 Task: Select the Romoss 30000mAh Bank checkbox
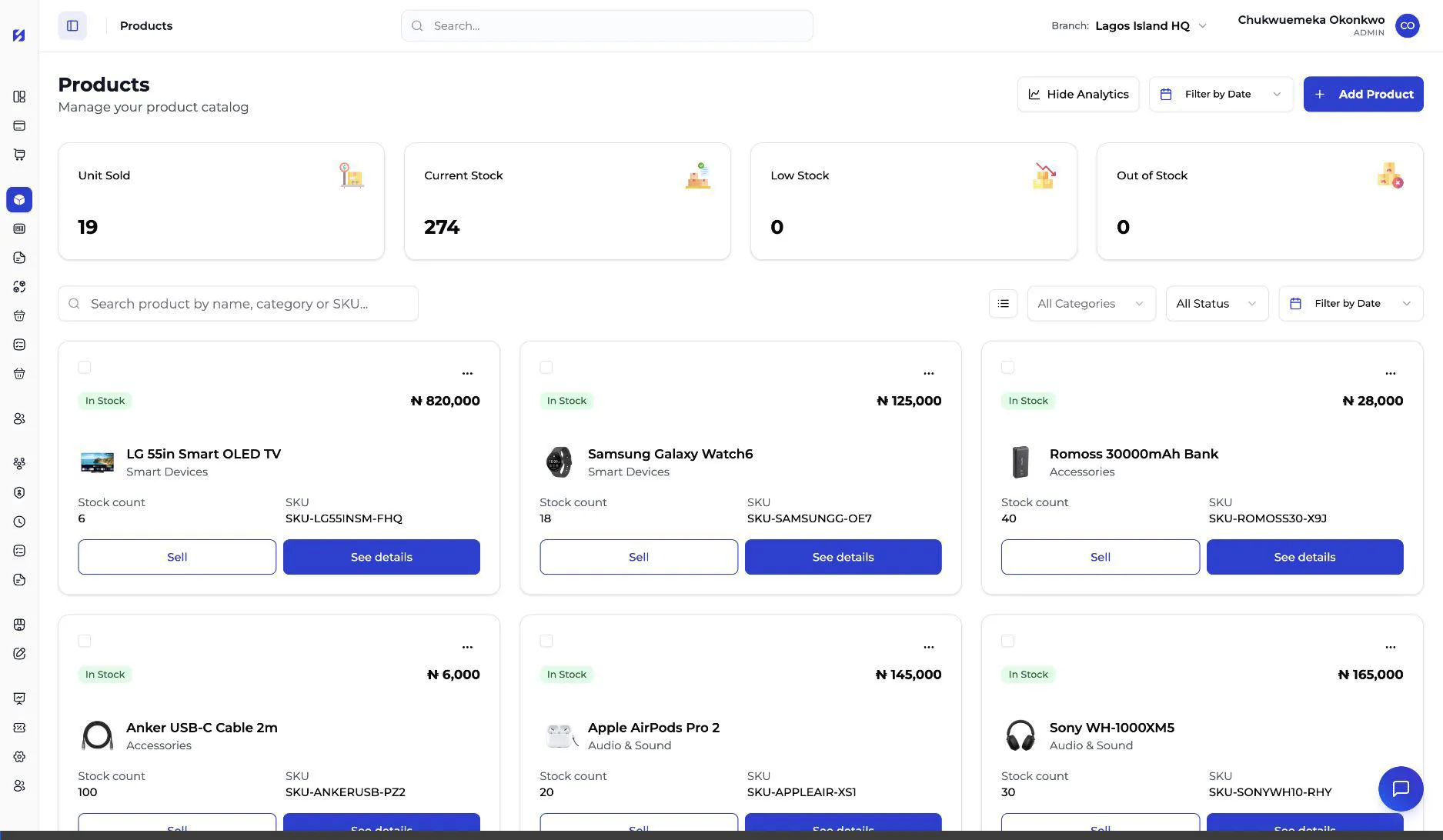[1008, 368]
